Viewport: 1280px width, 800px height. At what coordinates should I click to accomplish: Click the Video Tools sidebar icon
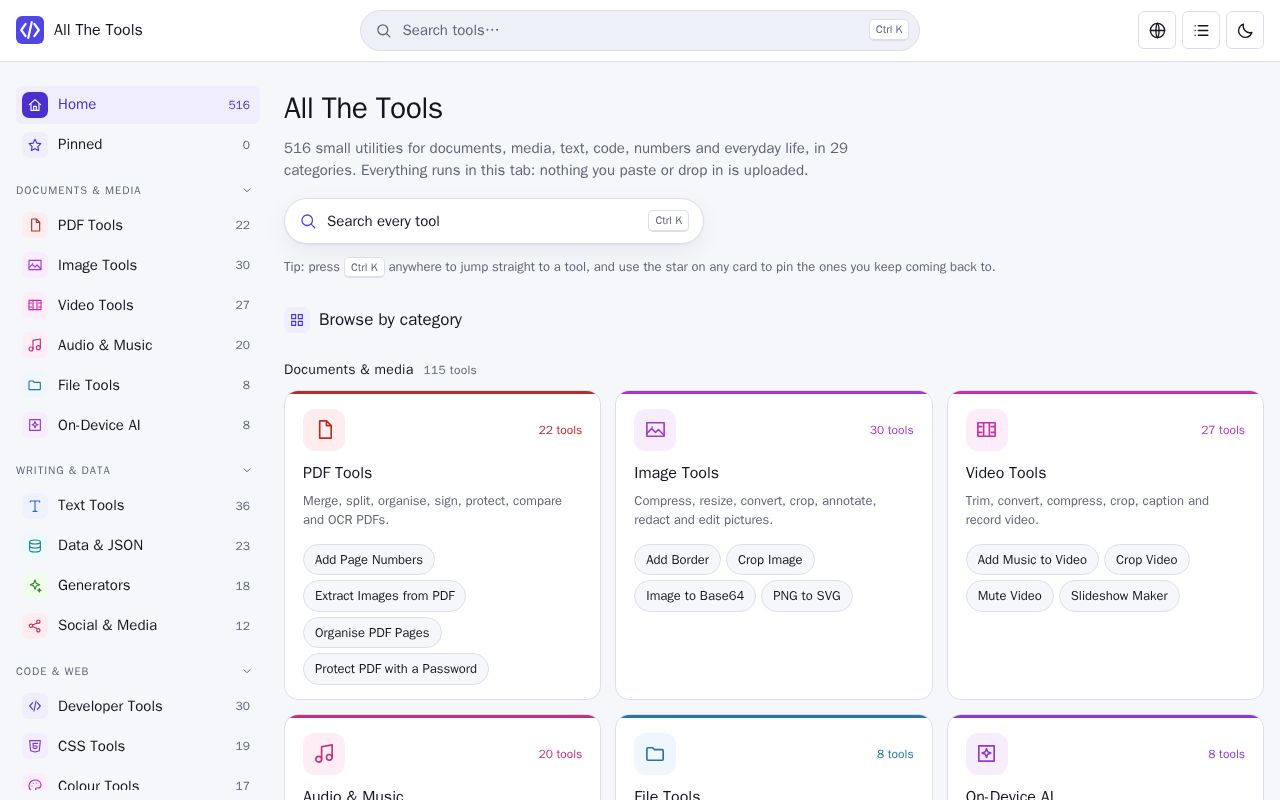(x=35, y=305)
